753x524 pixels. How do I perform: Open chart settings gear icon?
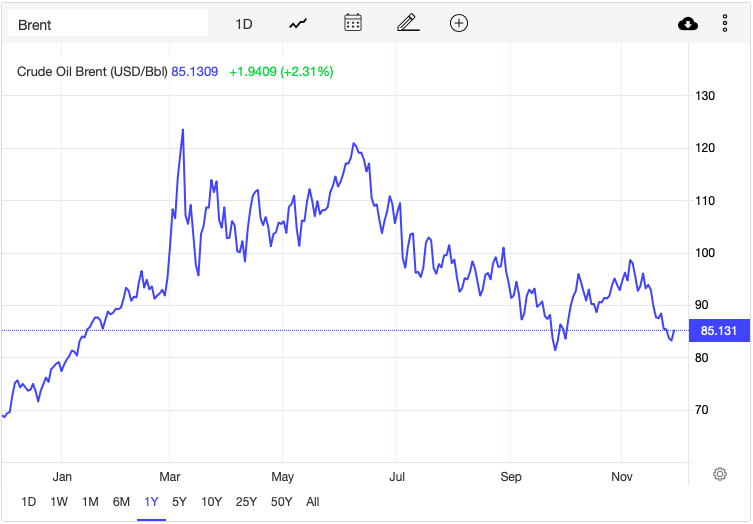tap(719, 474)
